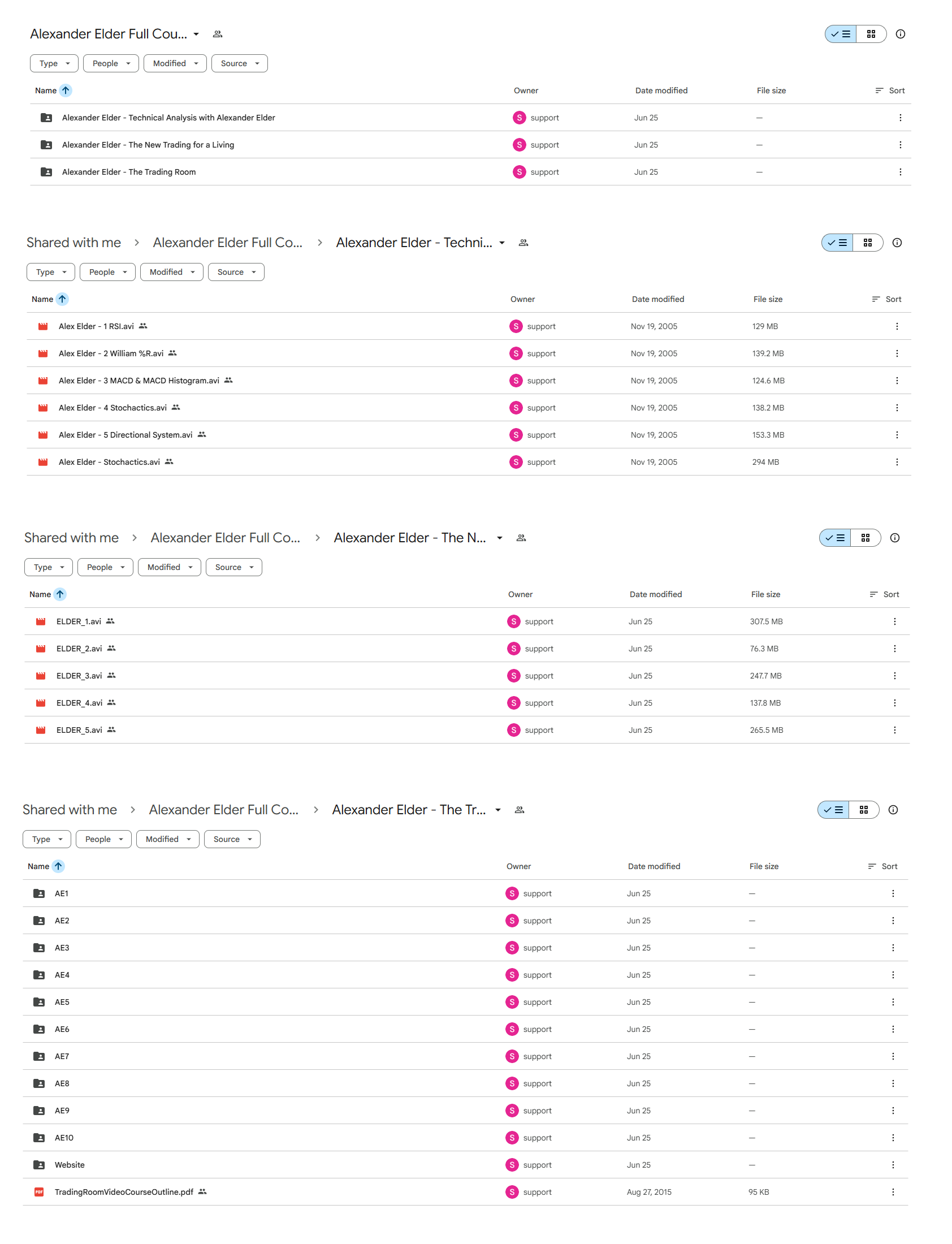Go to Alexander Elder Full Co... breadcrumb in The Tr... section
Screen dimensions: 952x1244
[x=224, y=810]
